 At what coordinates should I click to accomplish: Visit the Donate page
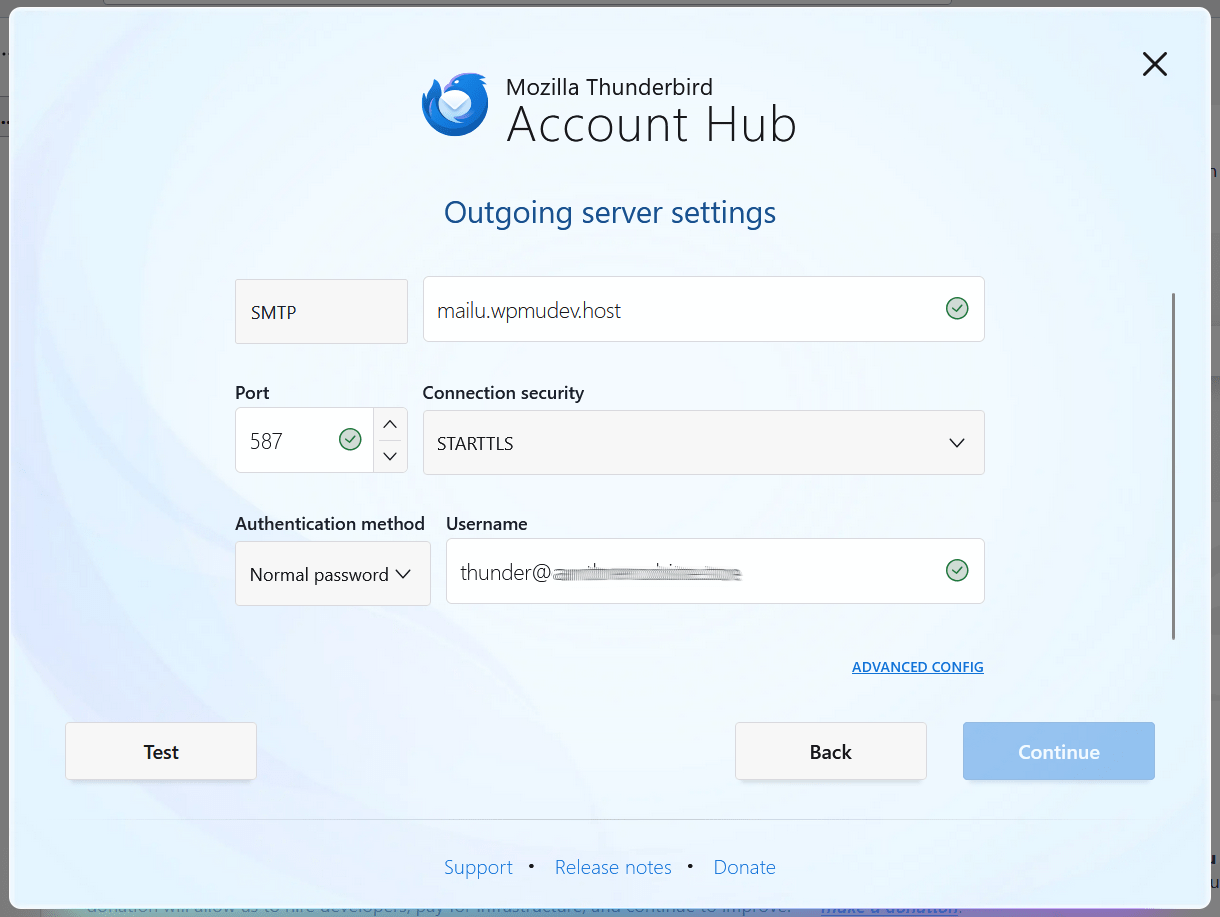[744, 867]
